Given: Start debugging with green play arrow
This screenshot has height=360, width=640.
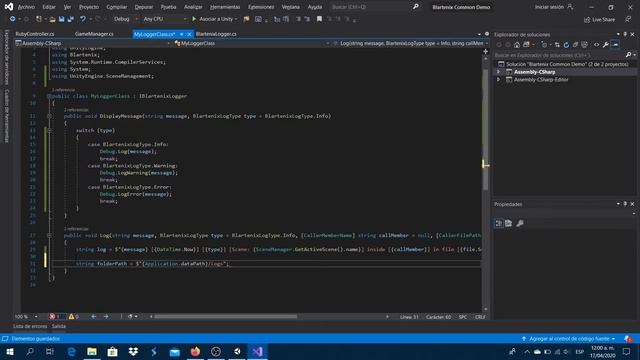Looking at the screenshot, I should pos(194,19).
